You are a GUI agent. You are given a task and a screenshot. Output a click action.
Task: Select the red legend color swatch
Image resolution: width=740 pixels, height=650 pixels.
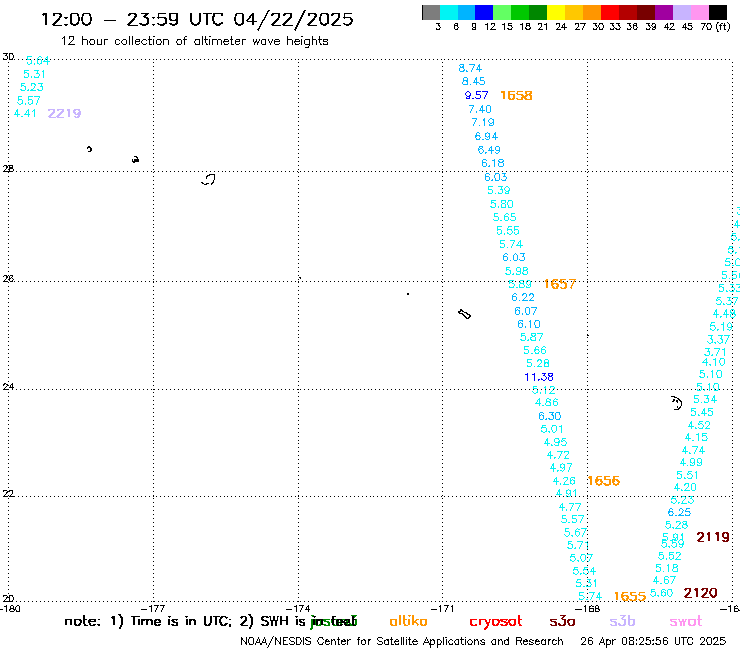coord(610,12)
